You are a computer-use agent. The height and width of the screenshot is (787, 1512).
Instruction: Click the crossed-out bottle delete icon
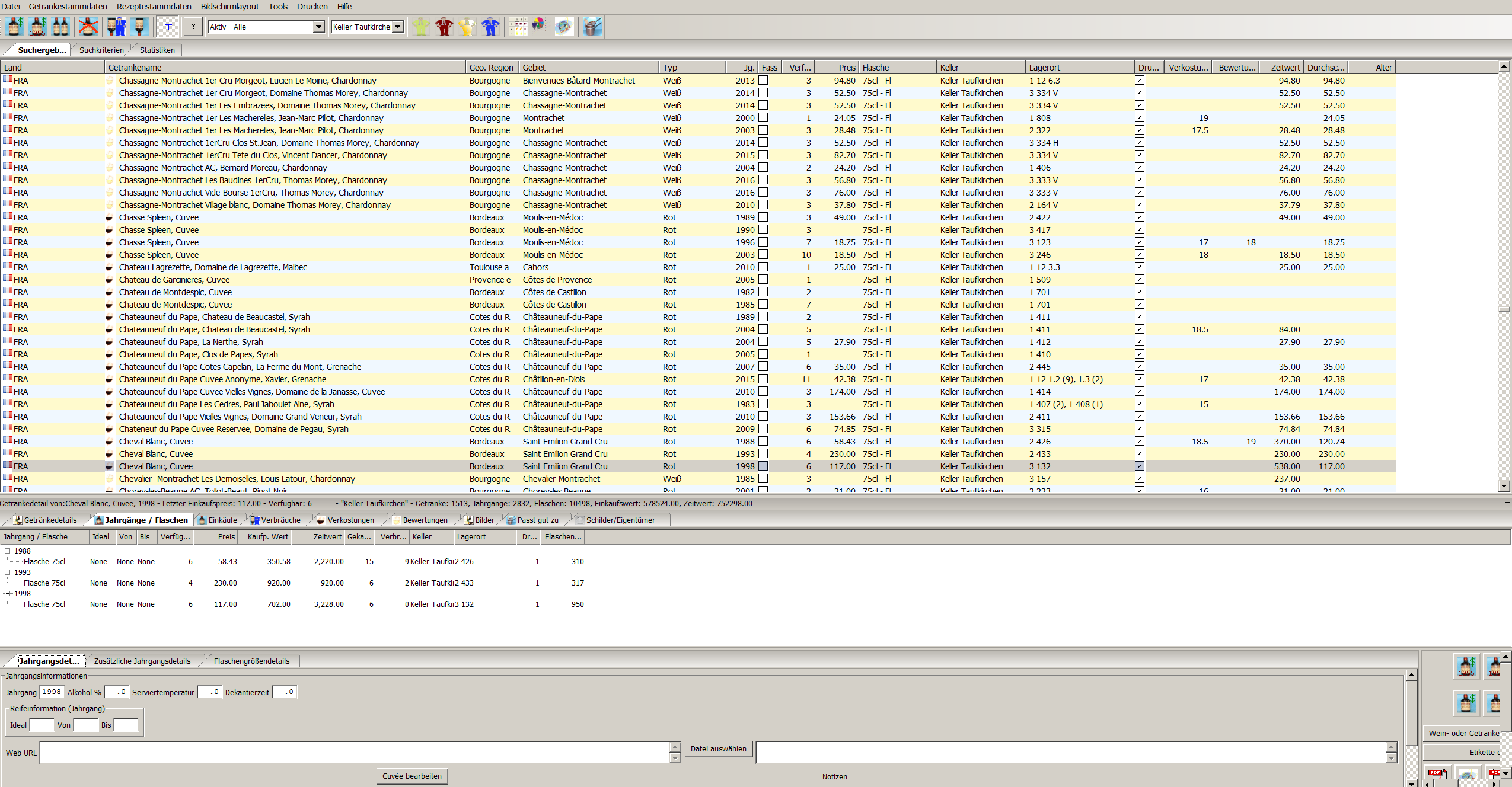88,27
